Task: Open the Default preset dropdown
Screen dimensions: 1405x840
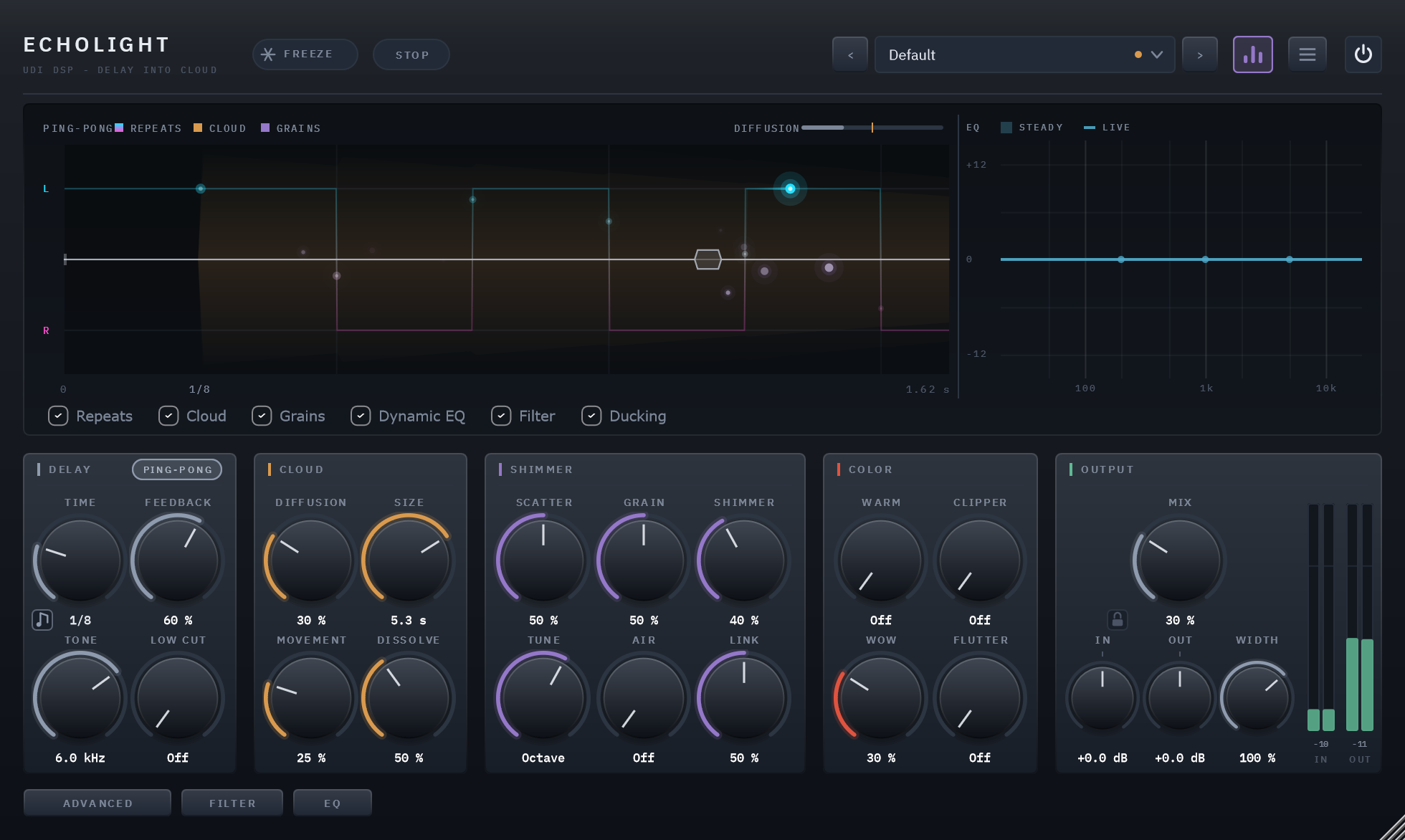Action: click(1024, 54)
